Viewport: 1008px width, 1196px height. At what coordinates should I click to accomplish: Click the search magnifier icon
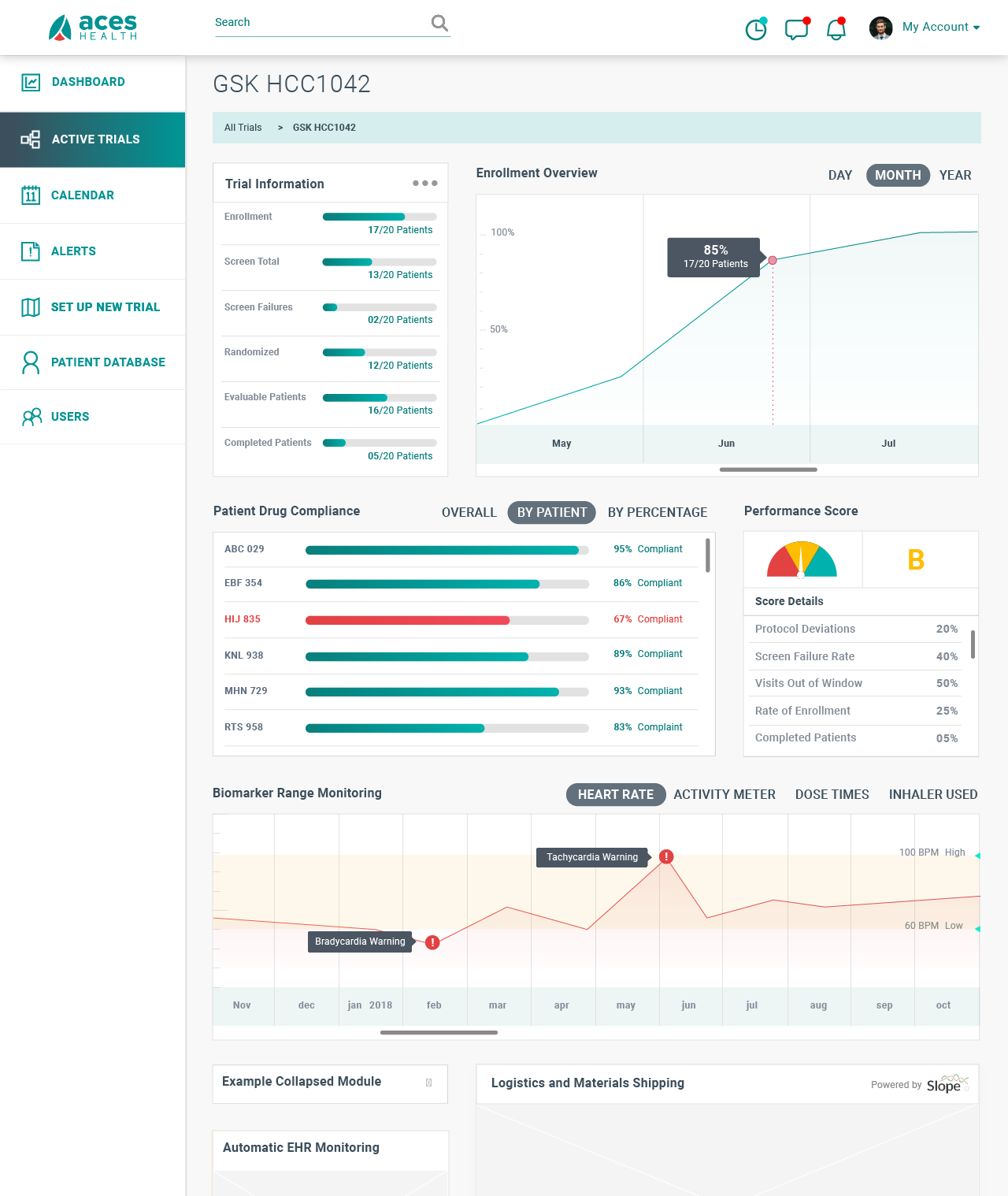(439, 24)
